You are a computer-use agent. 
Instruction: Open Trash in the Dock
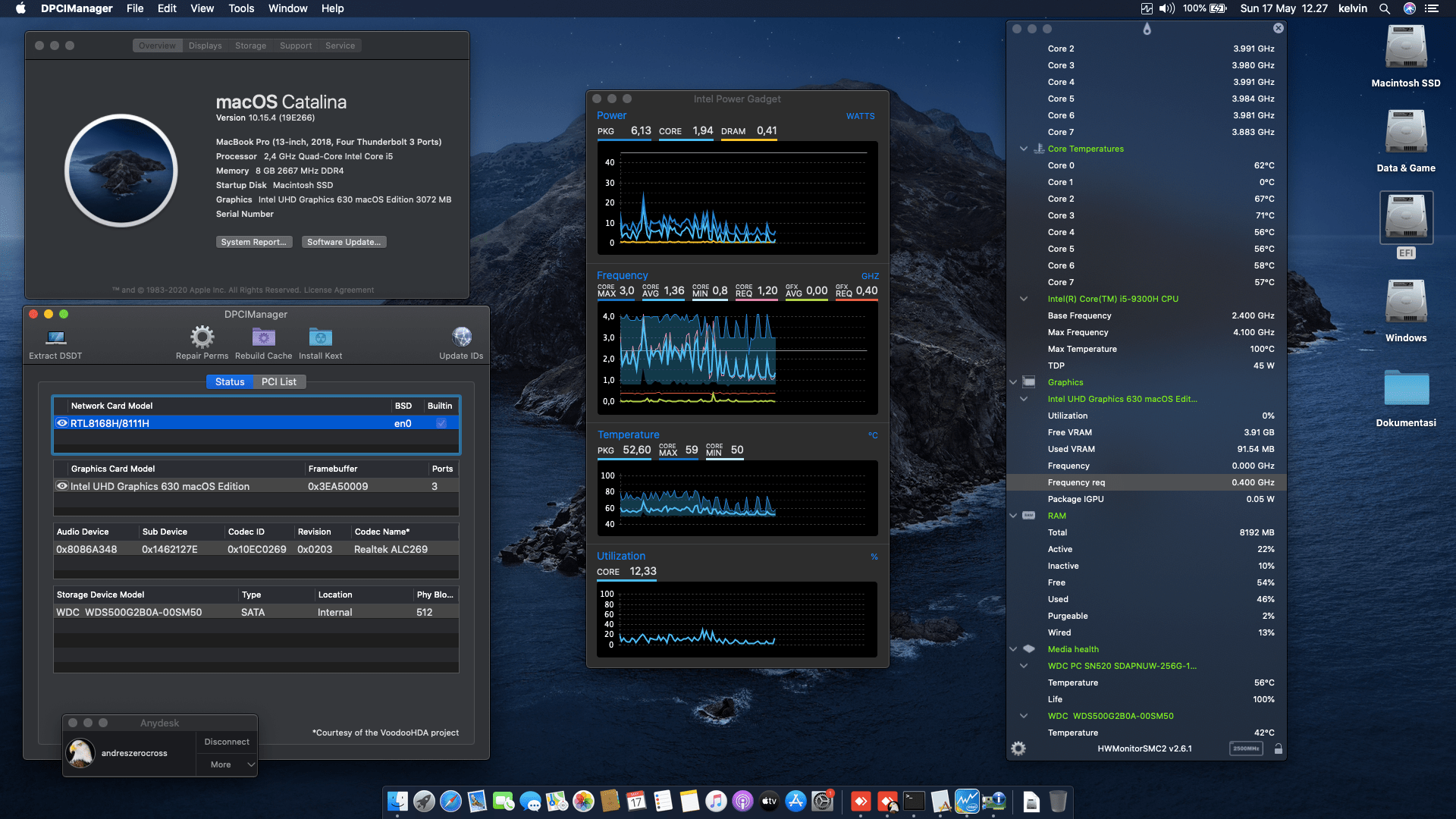[x=1058, y=801]
